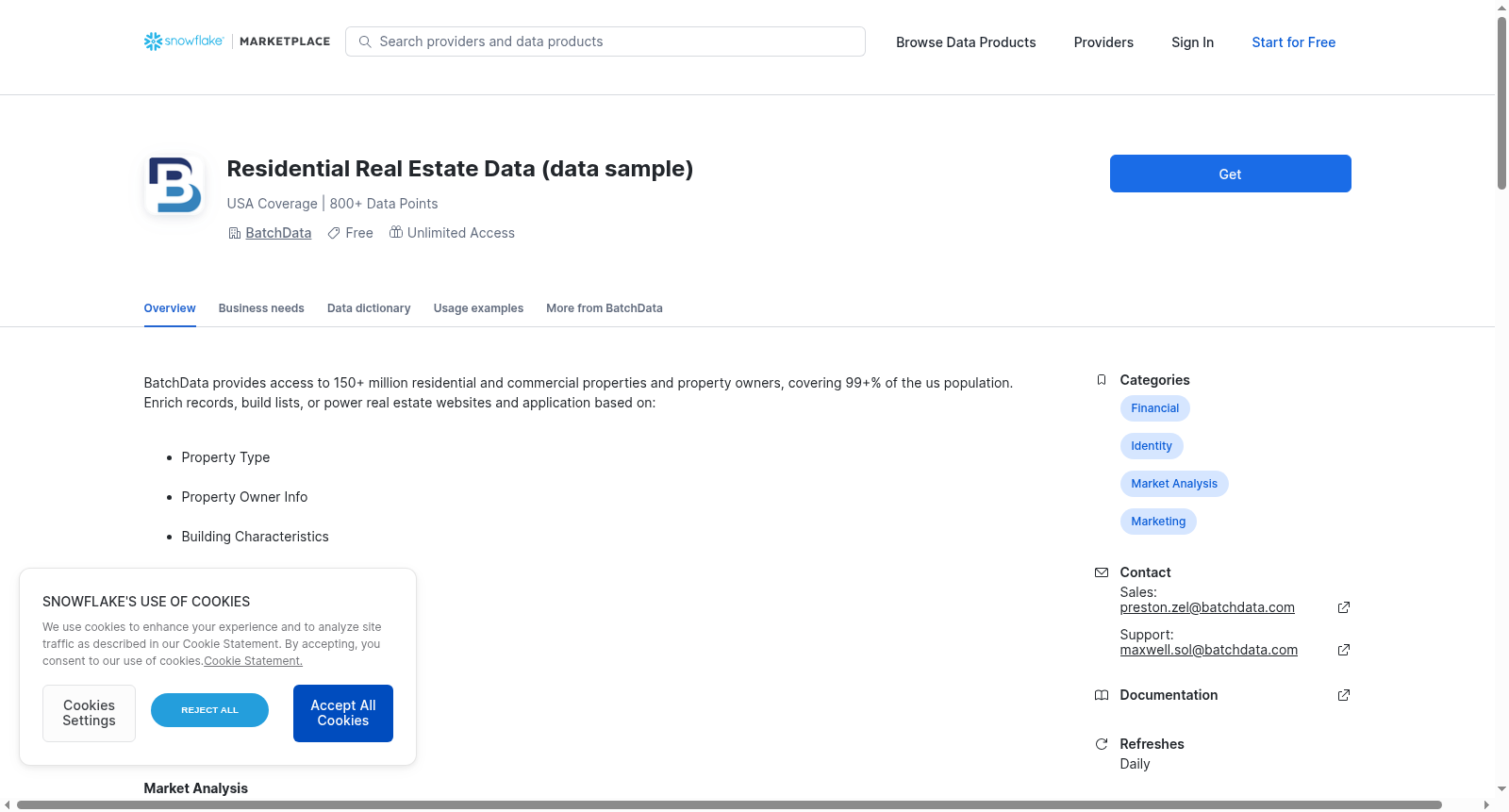Click the bookmark icon beside Categories
The height and width of the screenshot is (812, 1509).
pos(1102,380)
